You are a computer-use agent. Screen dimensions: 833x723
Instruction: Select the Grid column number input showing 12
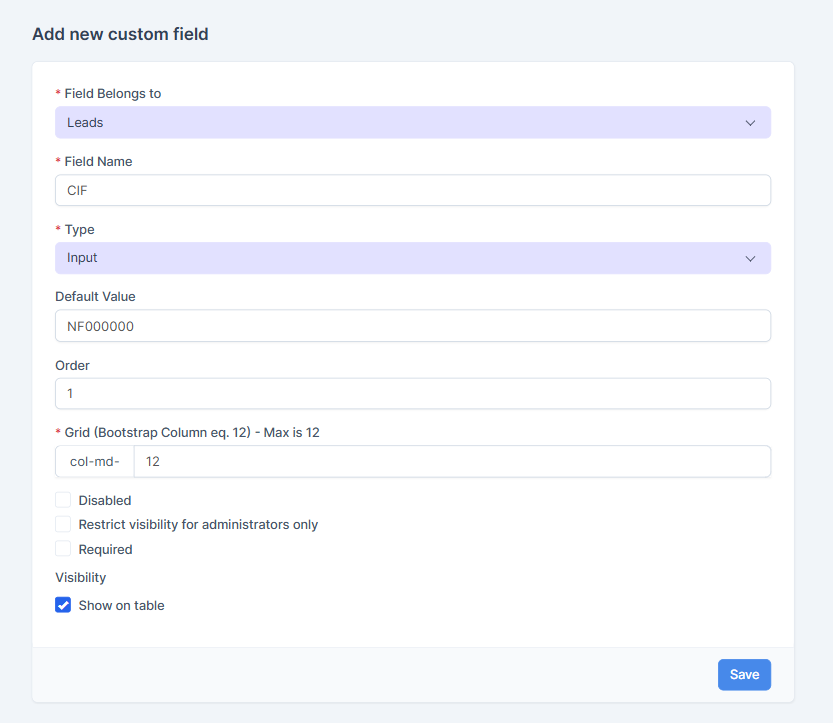pos(451,462)
